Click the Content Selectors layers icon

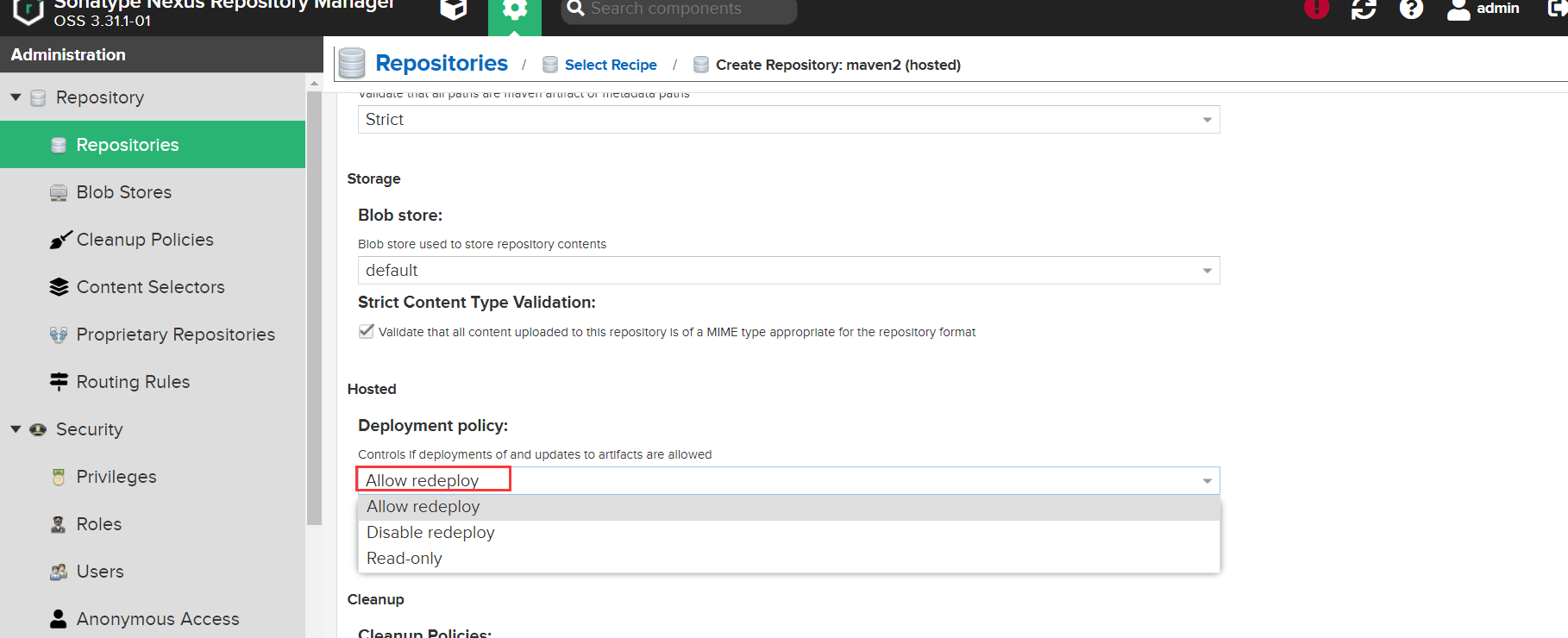coord(59,287)
